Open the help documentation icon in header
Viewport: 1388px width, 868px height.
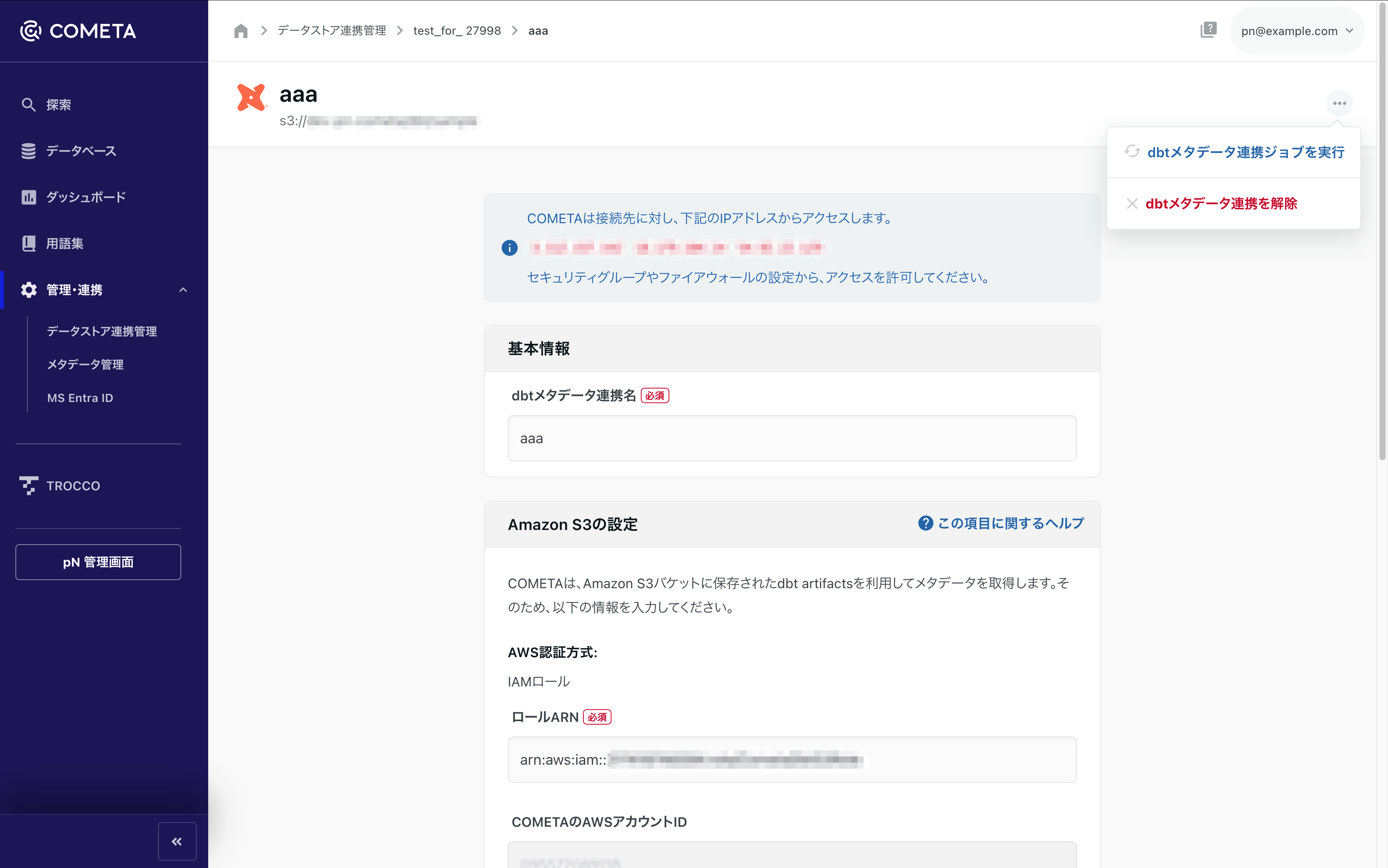pyautogui.click(x=1208, y=30)
